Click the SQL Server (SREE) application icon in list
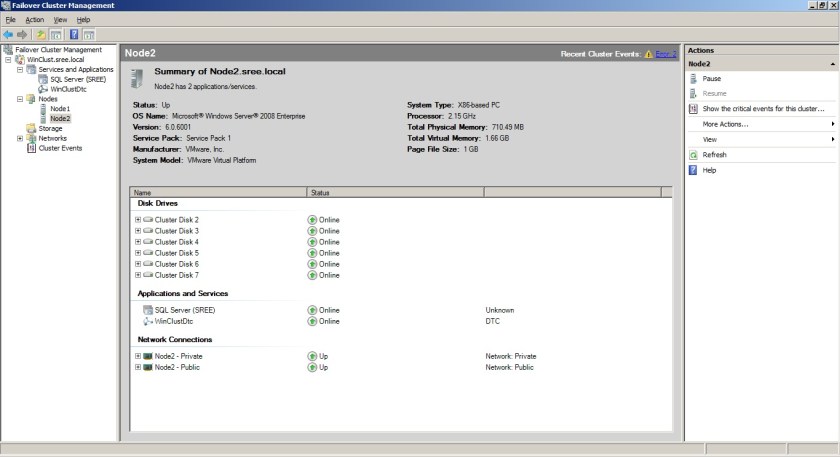This screenshot has height=457, width=840. pyautogui.click(x=147, y=310)
